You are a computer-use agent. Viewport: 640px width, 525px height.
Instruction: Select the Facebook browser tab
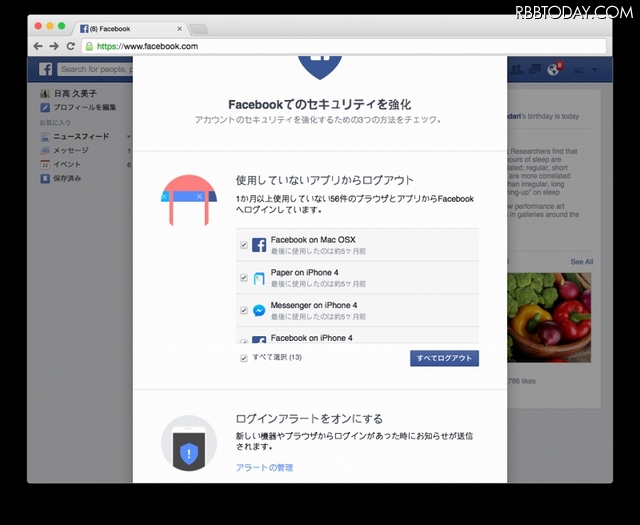(x=130, y=28)
